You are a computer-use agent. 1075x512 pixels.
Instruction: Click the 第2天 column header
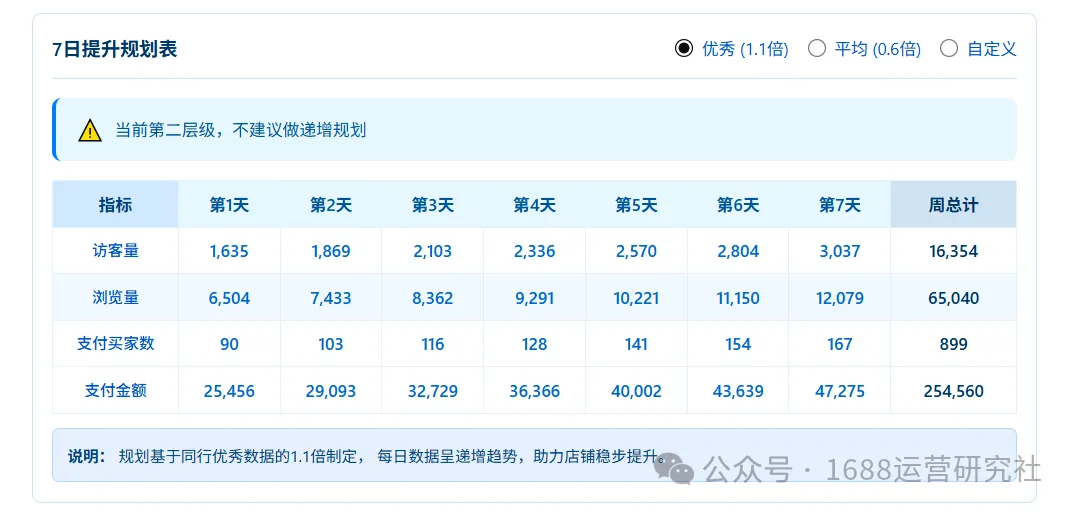click(330, 204)
